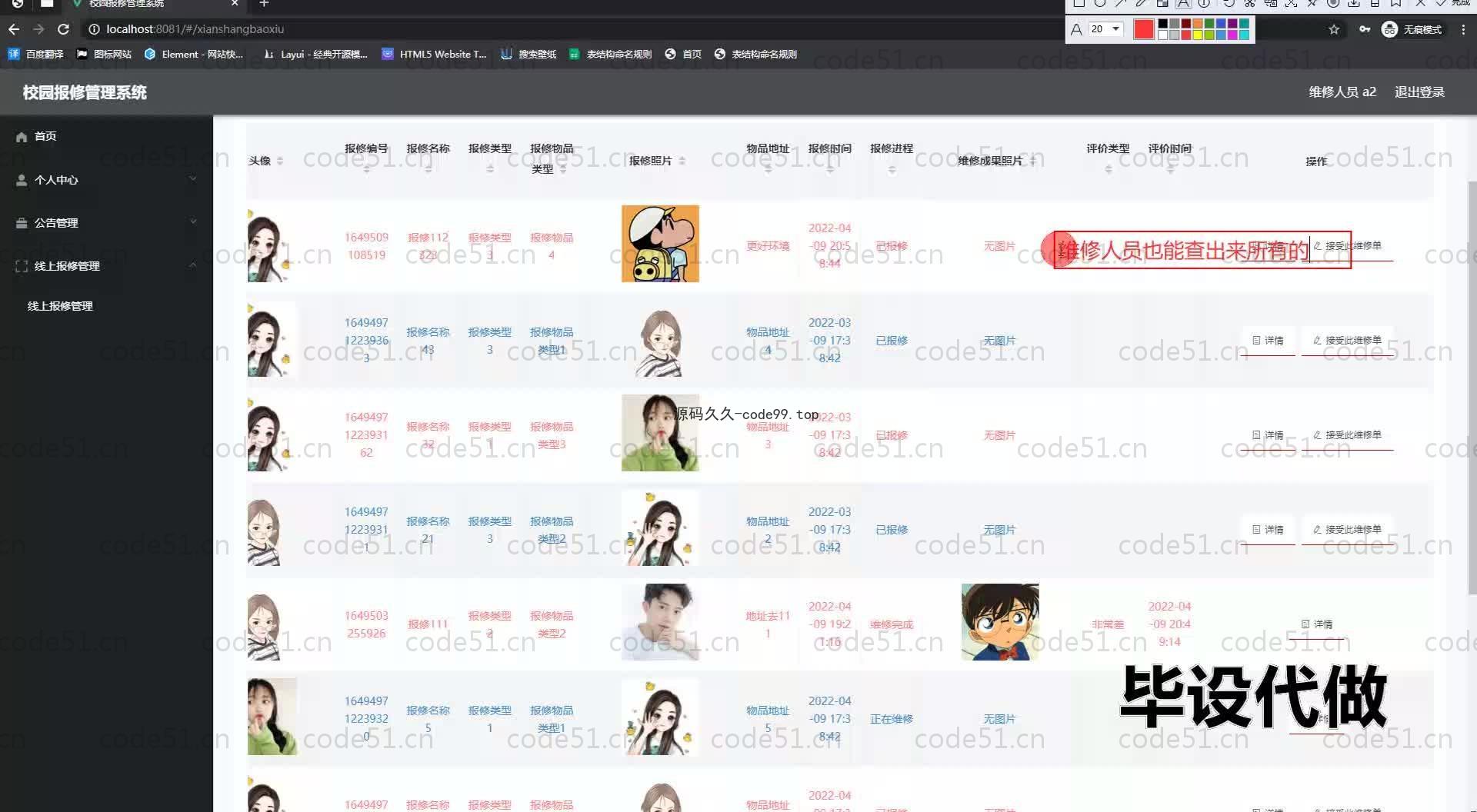Go back in browser history

tap(14, 29)
